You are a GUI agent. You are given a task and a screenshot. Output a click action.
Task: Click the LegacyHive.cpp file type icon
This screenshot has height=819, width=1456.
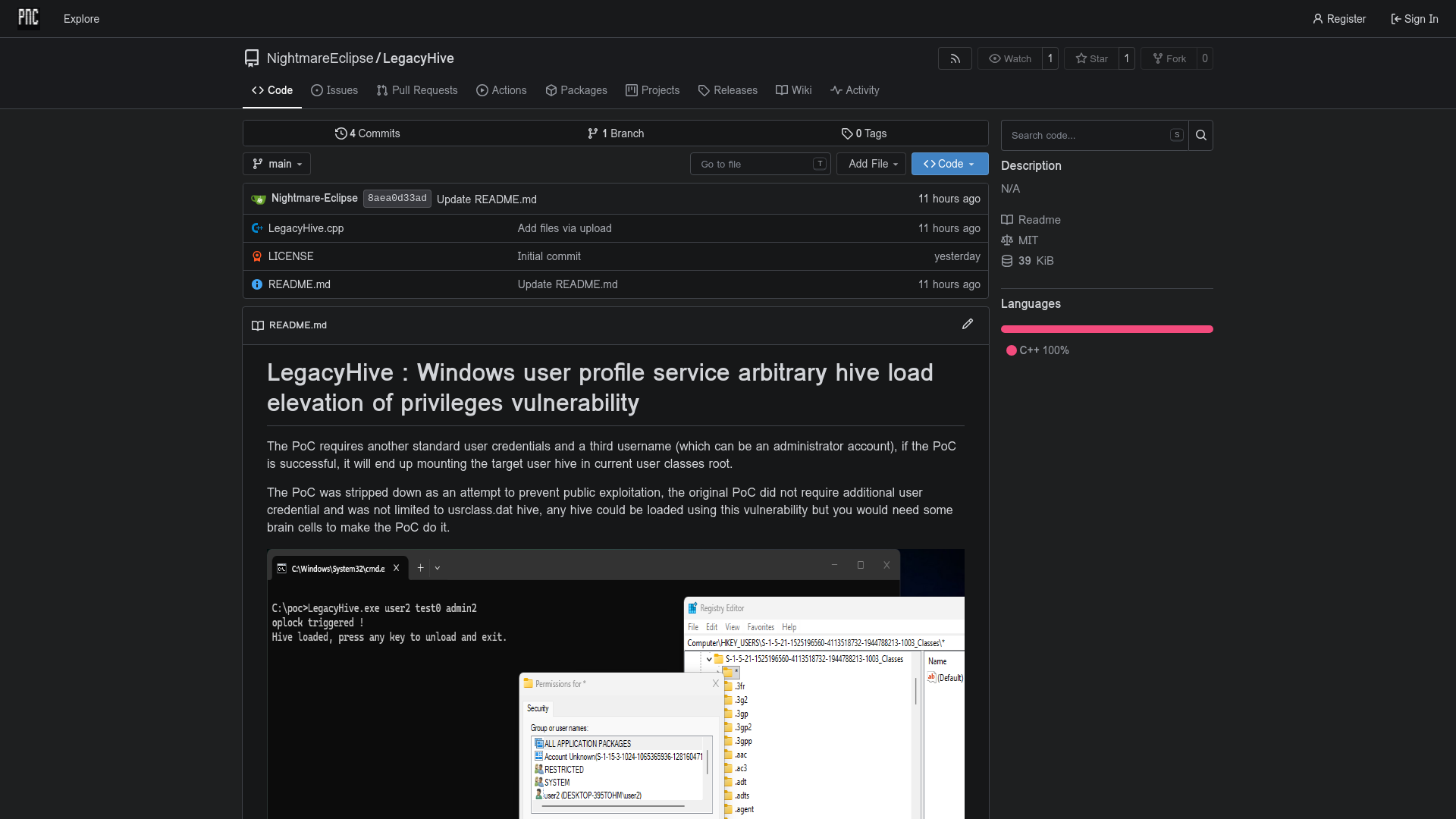pyautogui.click(x=257, y=228)
